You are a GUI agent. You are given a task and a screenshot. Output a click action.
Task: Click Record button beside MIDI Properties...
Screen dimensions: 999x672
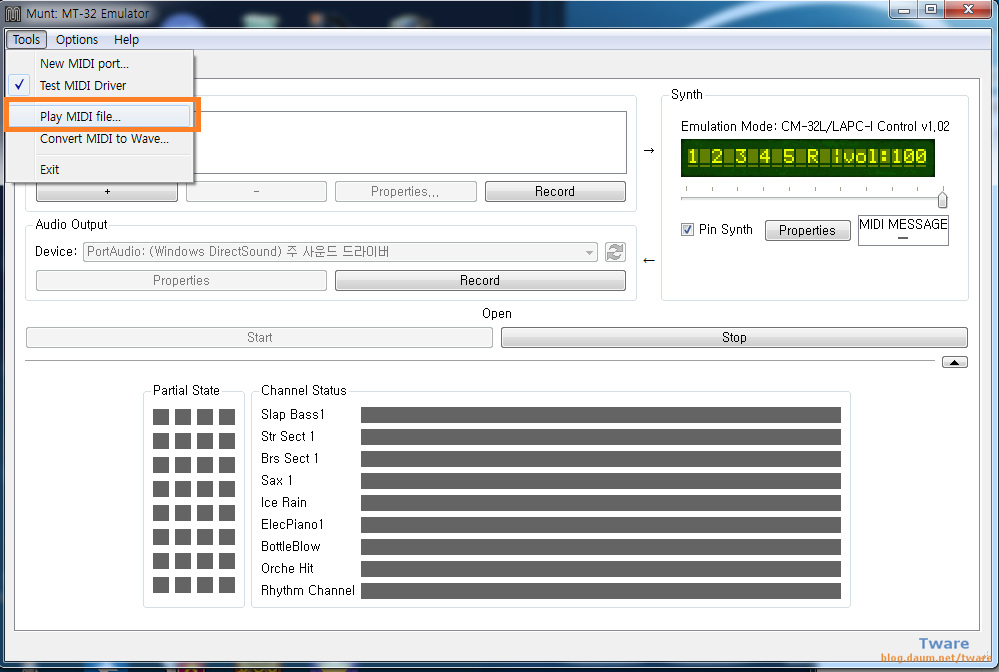pos(555,191)
